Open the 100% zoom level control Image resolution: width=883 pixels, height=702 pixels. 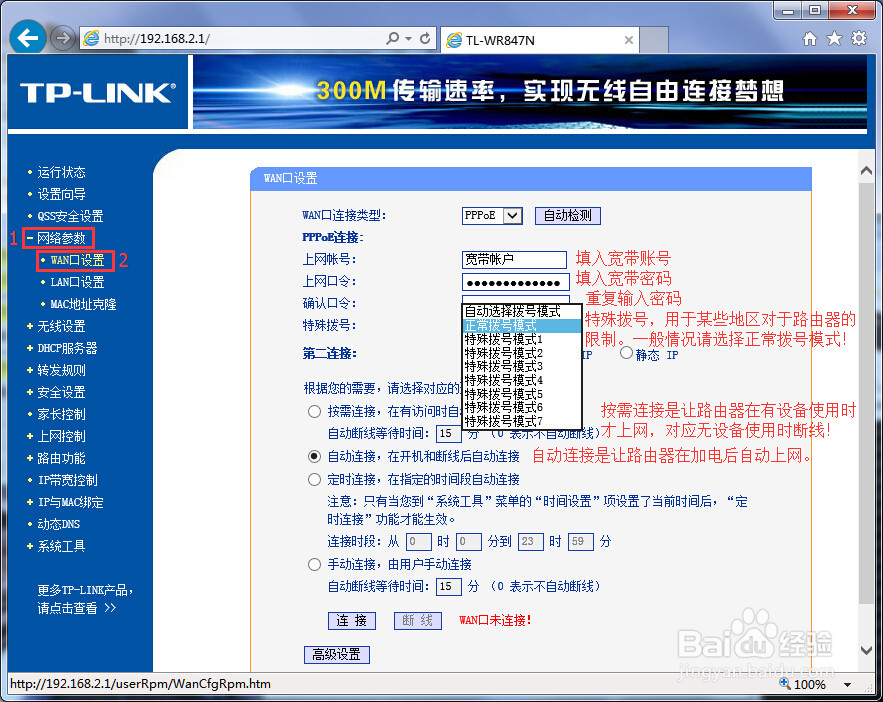click(811, 684)
